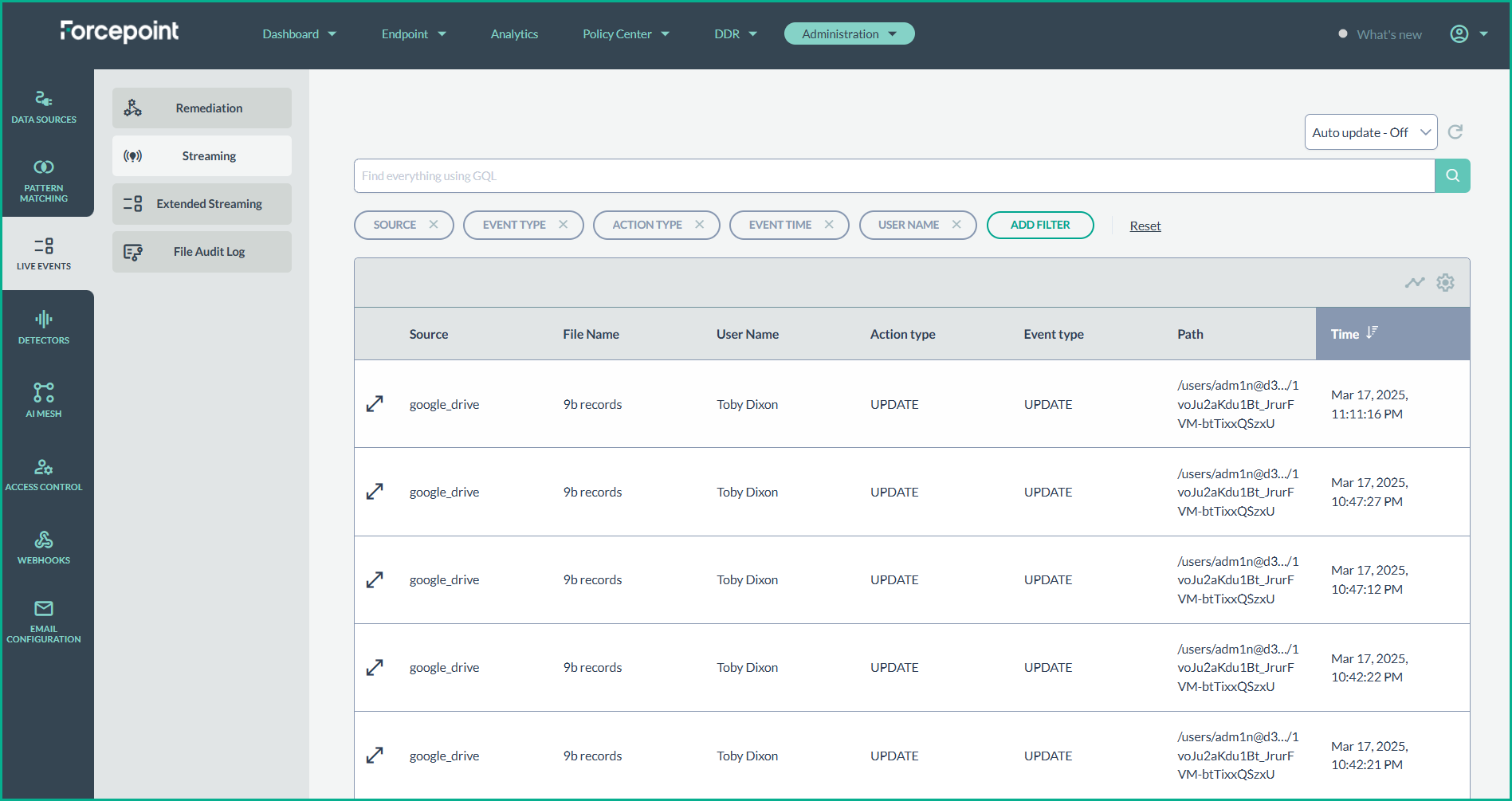Expand the Administration menu
Screen dimensions: 1512x801
pyautogui.click(x=849, y=34)
